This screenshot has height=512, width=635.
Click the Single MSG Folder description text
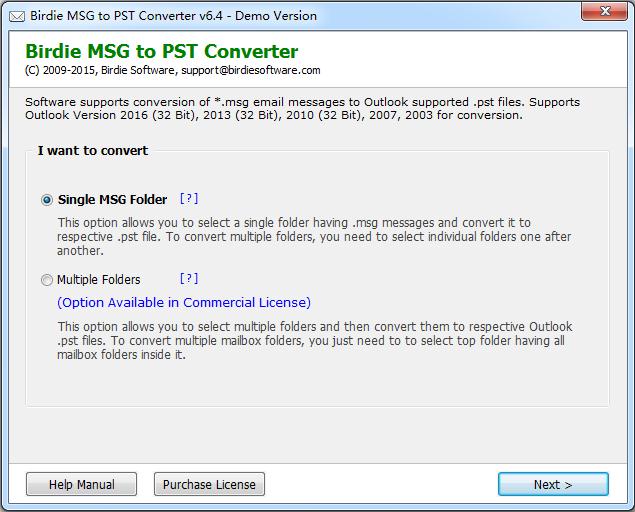tap(314, 237)
